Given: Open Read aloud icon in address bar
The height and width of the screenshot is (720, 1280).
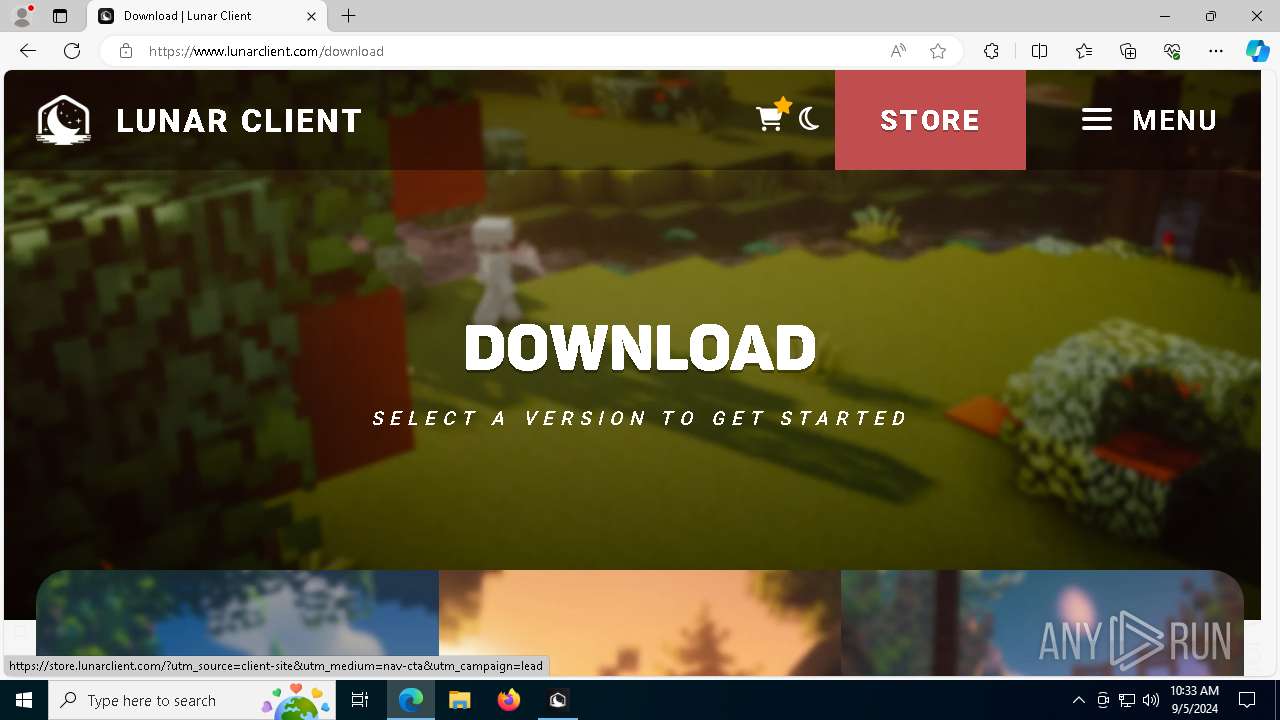Looking at the screenshot, I should [898, 51].
